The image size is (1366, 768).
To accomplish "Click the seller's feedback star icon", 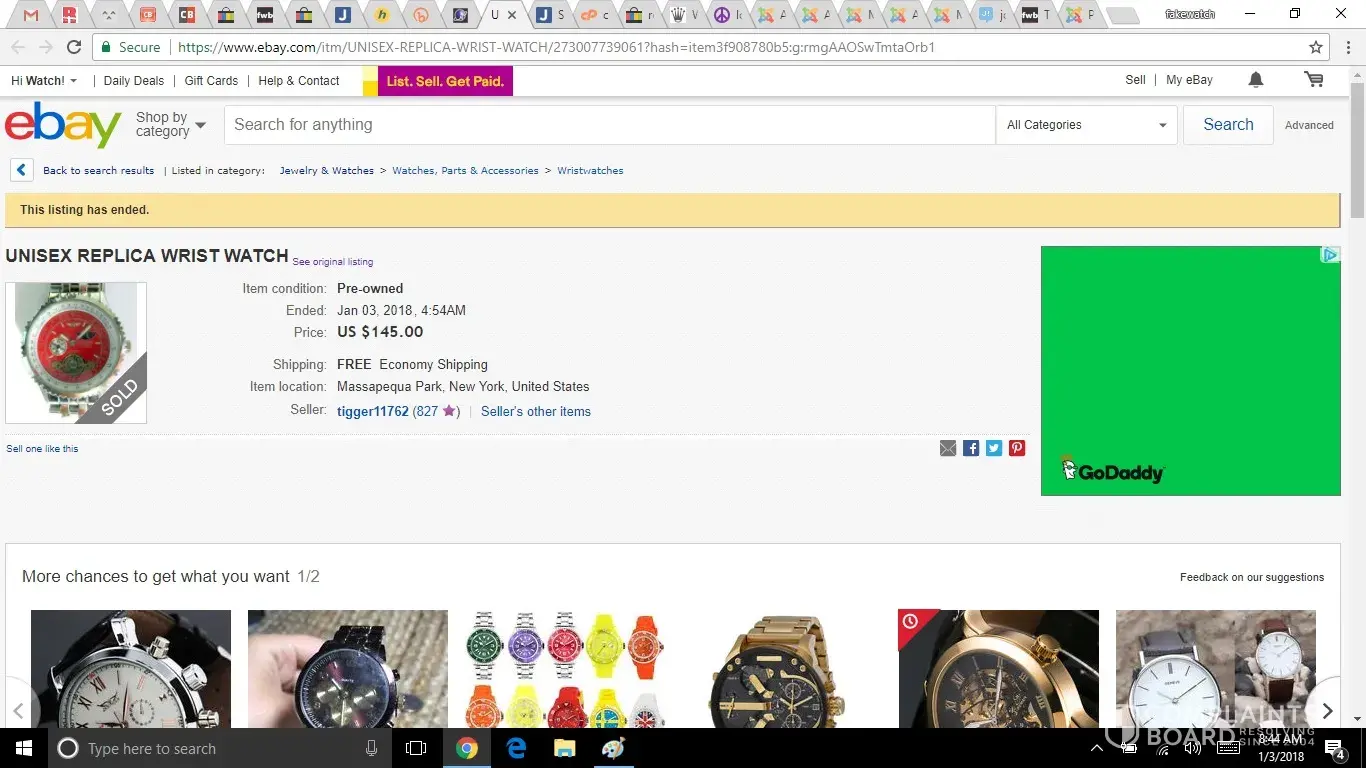I will click(449, 411).
